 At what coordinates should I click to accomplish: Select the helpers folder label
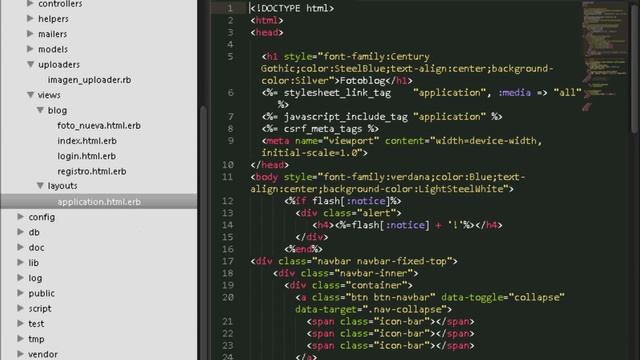coord(53,19)
